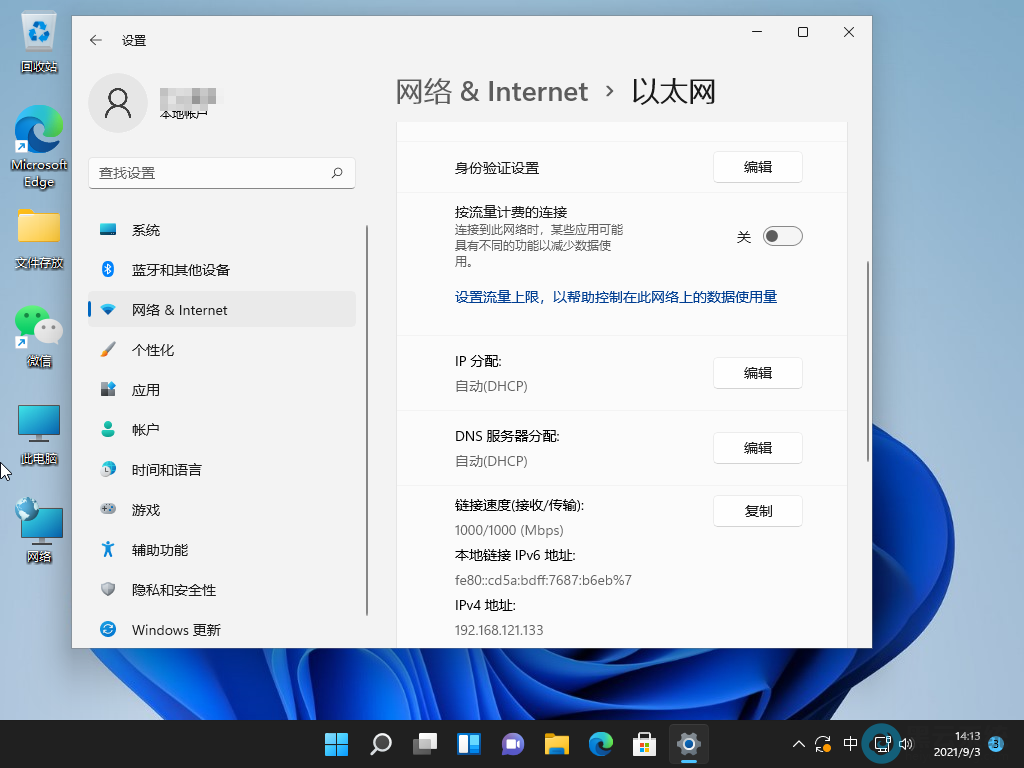Show hidden system tray icons chevron

coord(798,744)
